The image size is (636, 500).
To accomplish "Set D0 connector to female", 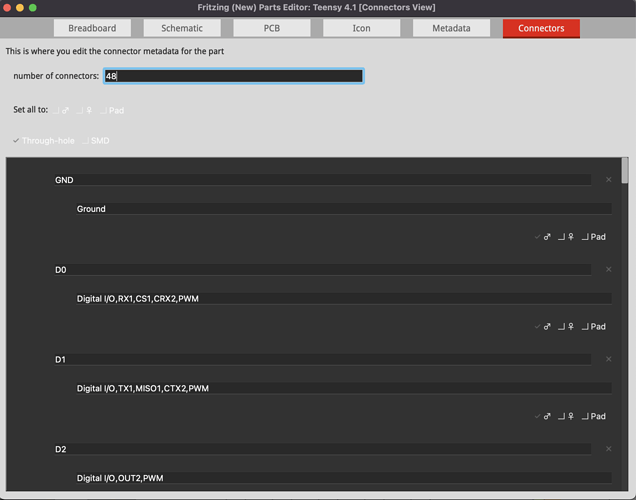I will 566,326.
